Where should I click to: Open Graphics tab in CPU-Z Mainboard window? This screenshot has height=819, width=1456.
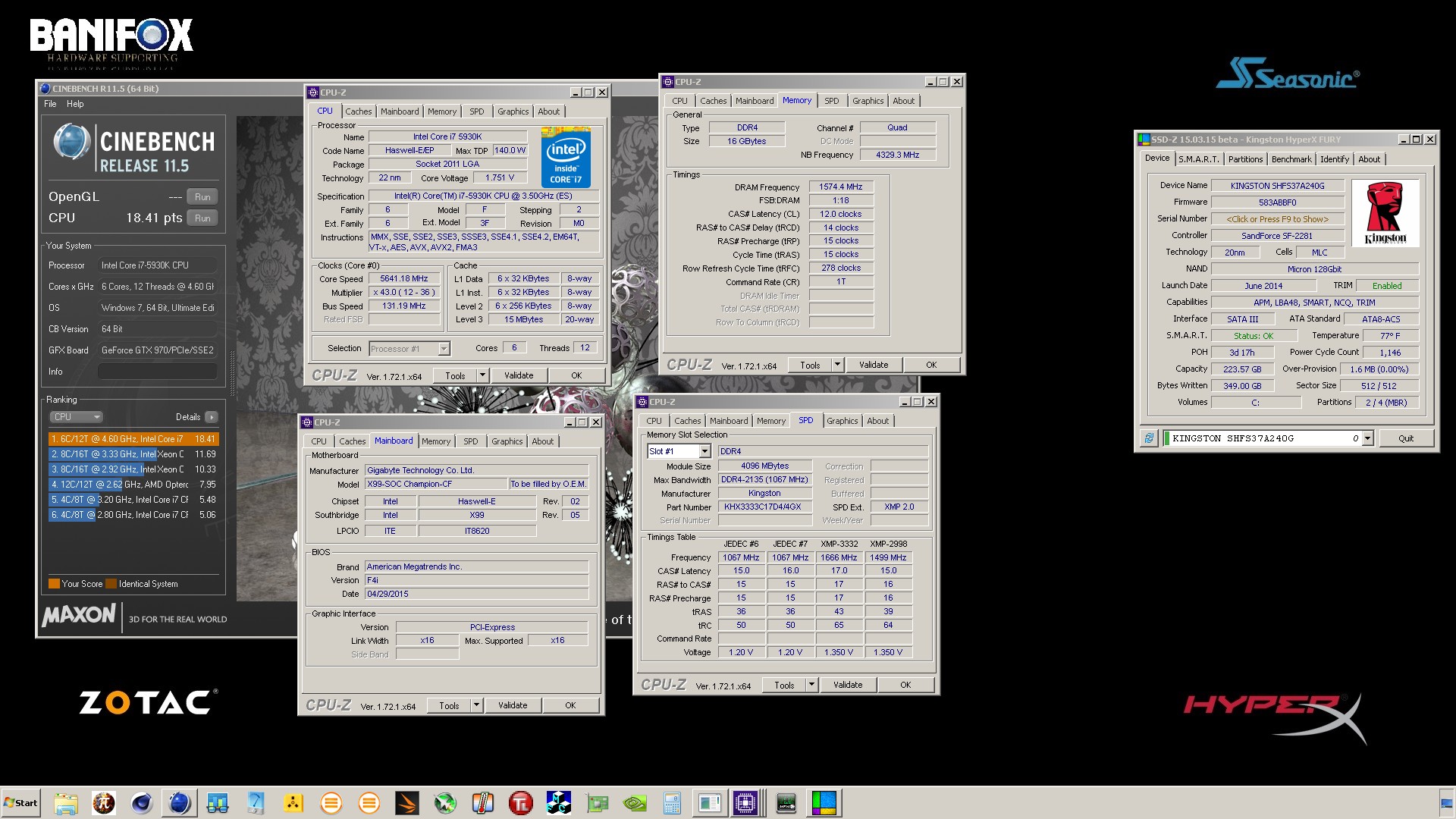coord(507,441)
